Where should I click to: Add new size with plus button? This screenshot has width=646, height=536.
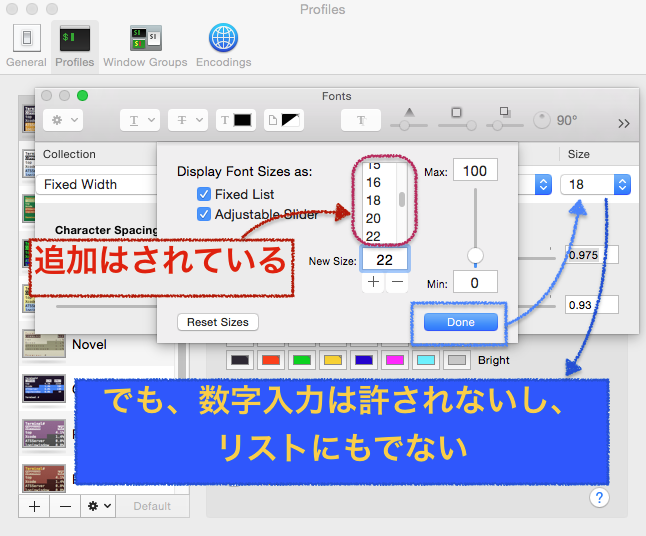[373, 282]
